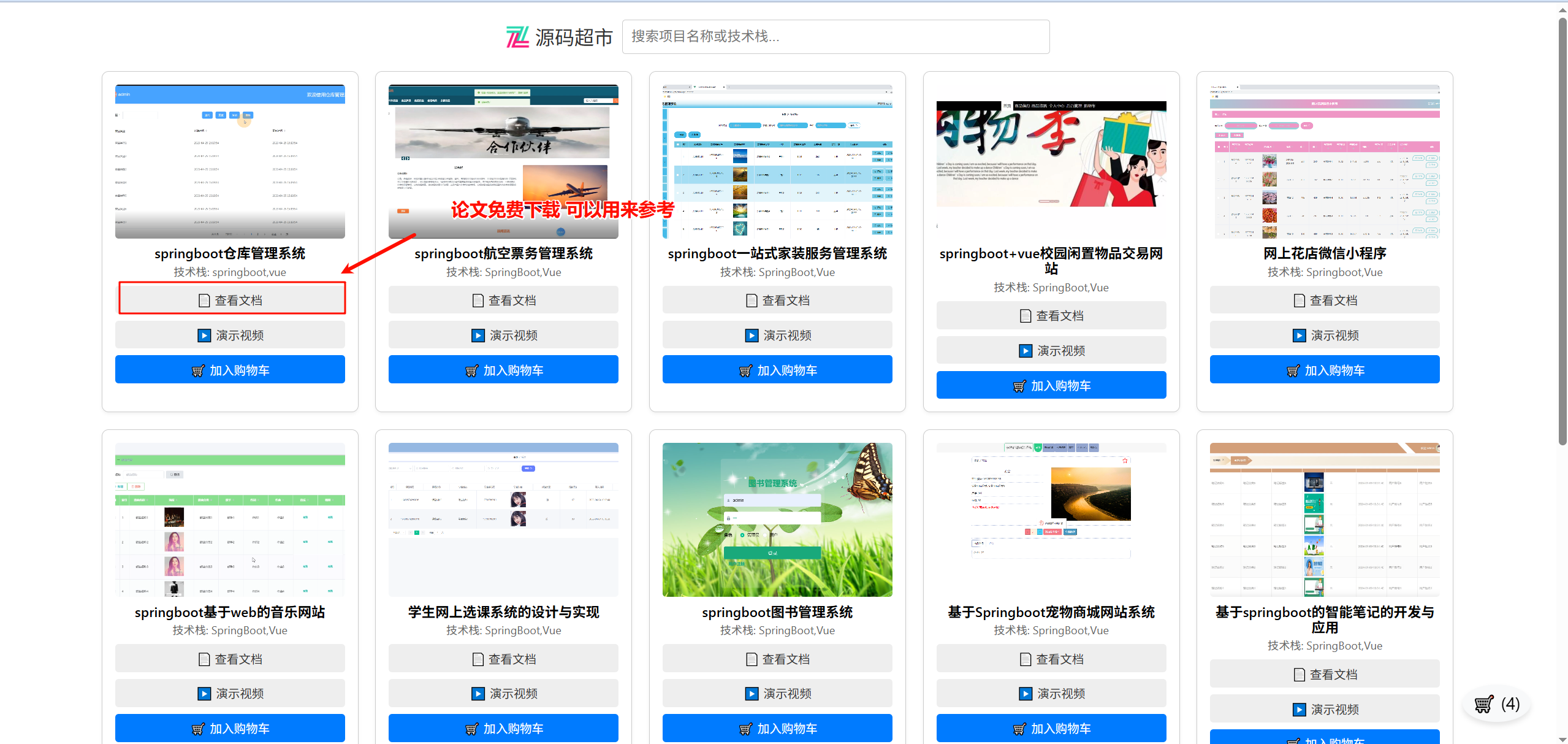Click the document icon in springboot仓库管理系统 card

tap(204, 301)
